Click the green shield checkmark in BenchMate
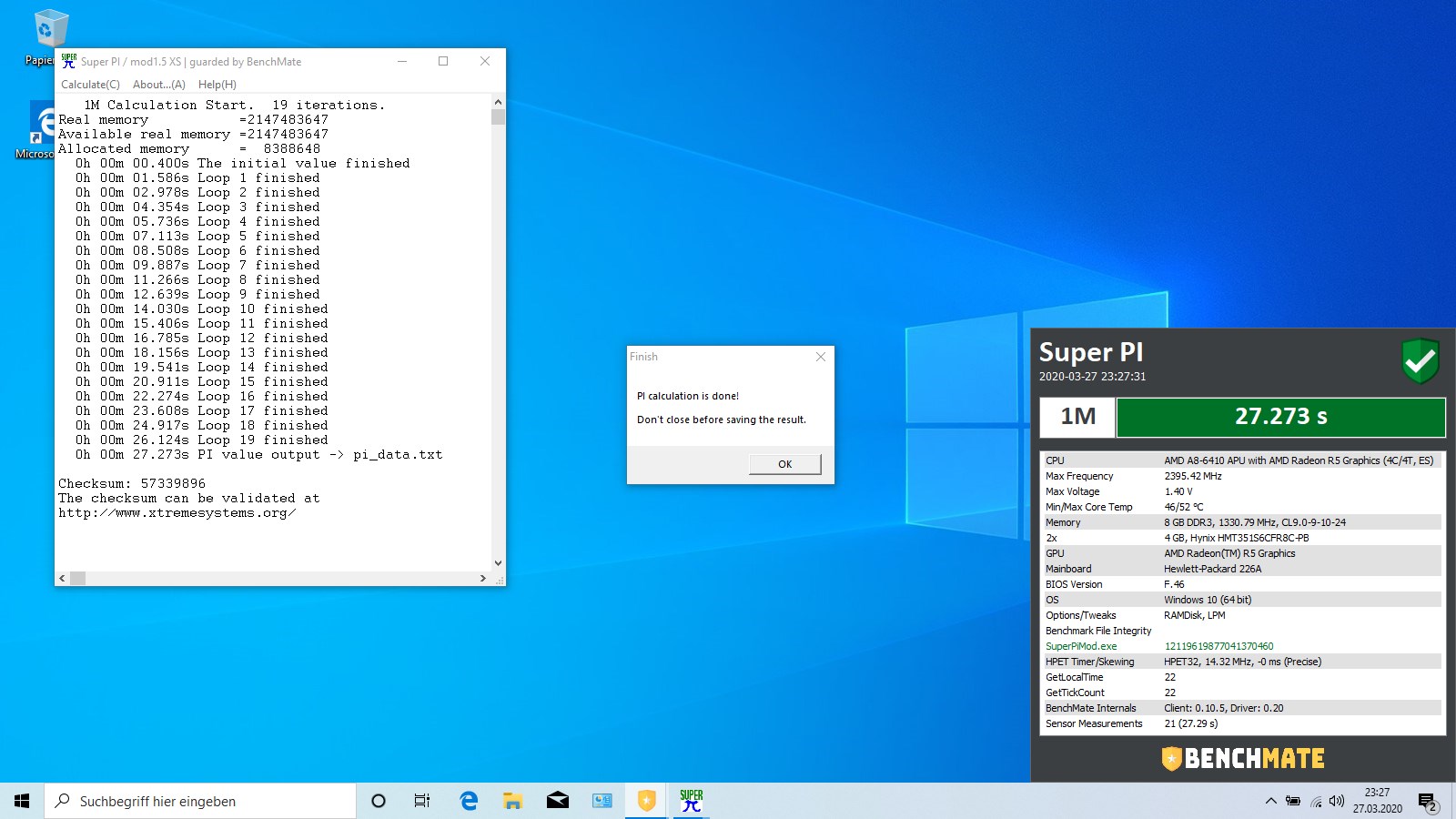Image resolution: width=1456 pixels, height=819 pixels. click(x=1421, y=361)
